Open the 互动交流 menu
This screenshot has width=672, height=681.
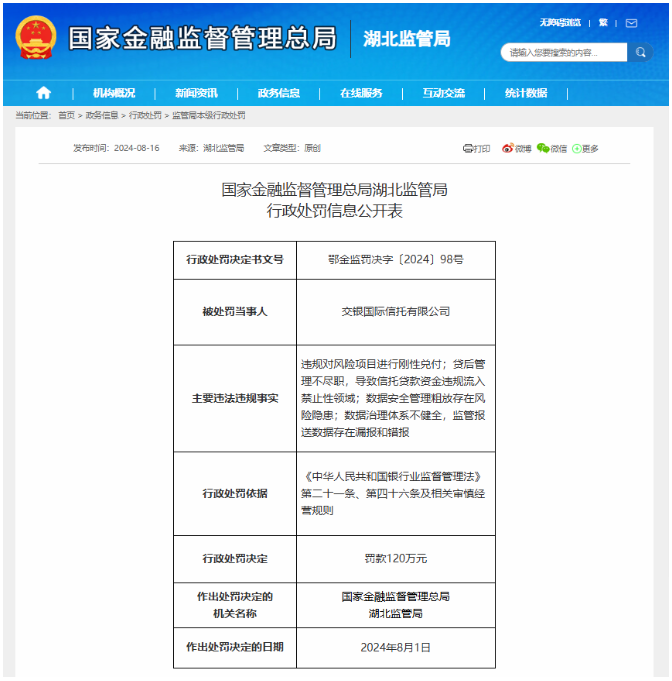coord(444,93)
